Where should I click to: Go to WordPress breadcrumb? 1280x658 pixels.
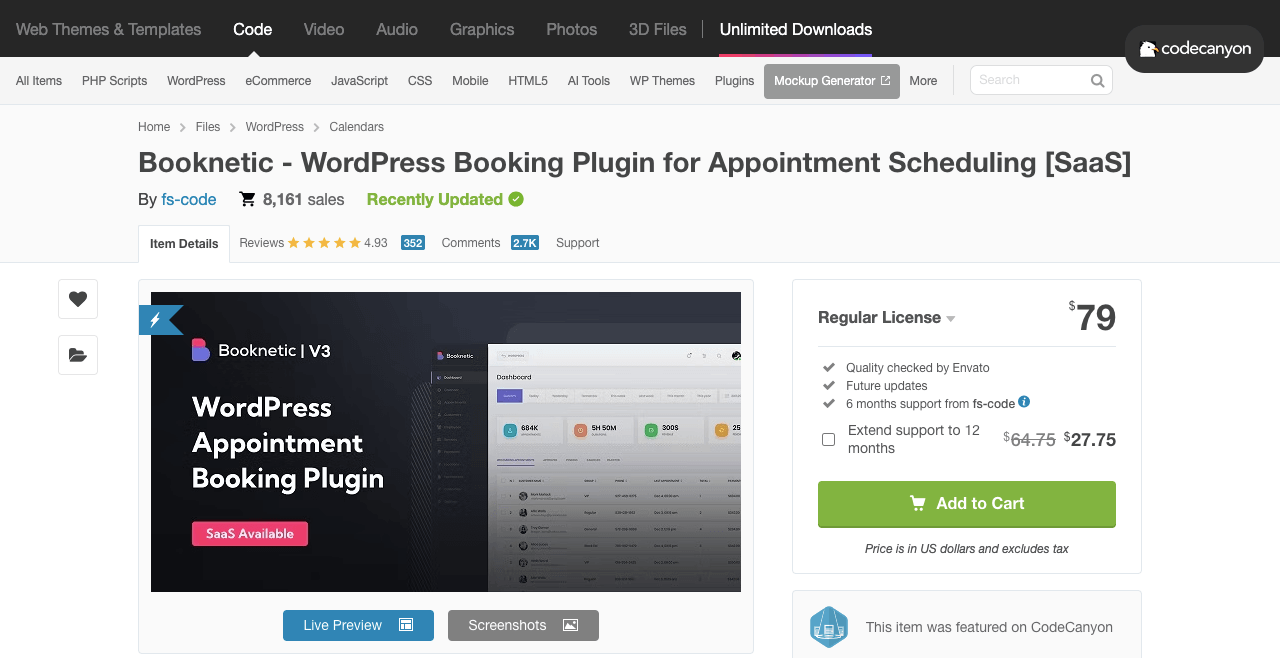[275, 127]
